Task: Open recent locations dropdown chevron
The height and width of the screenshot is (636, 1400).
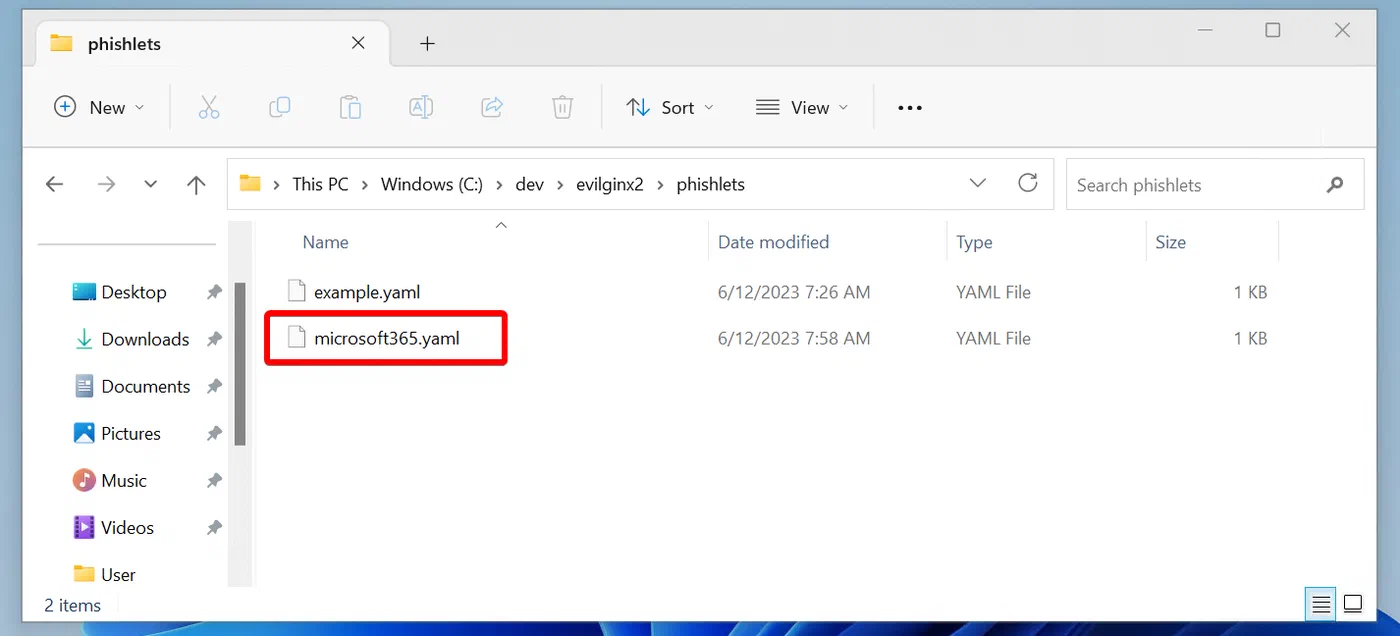Action: [x=151, y=184]
